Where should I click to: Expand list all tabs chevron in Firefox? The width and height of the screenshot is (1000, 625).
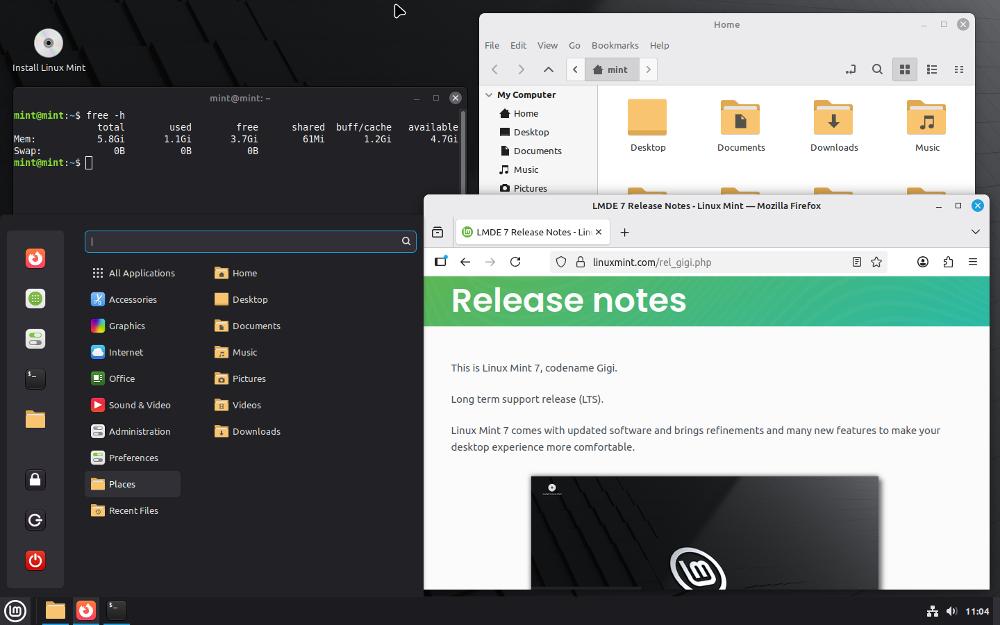975,232
